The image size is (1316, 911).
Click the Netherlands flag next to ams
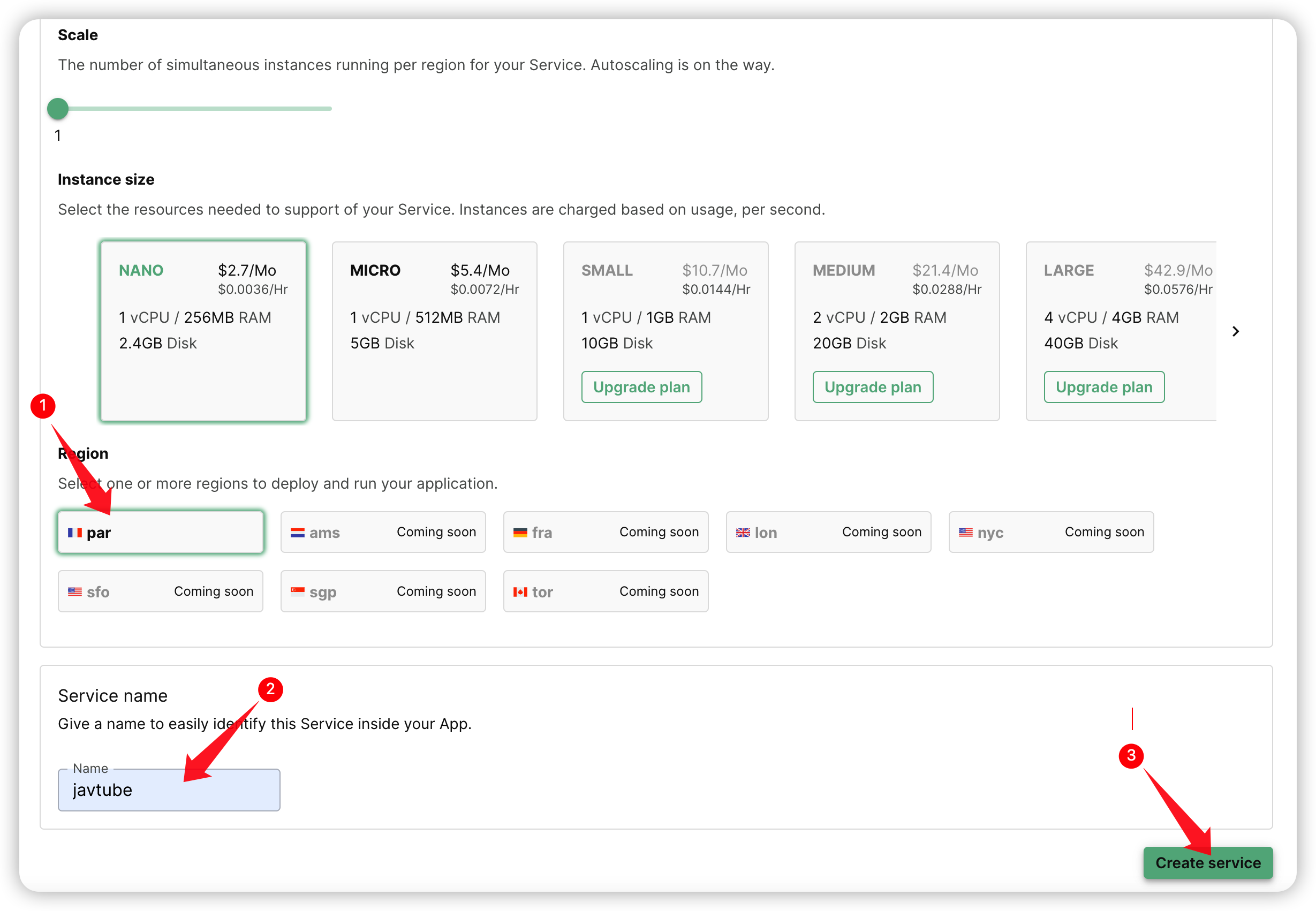pyautogui.click(x=298, y=533)
